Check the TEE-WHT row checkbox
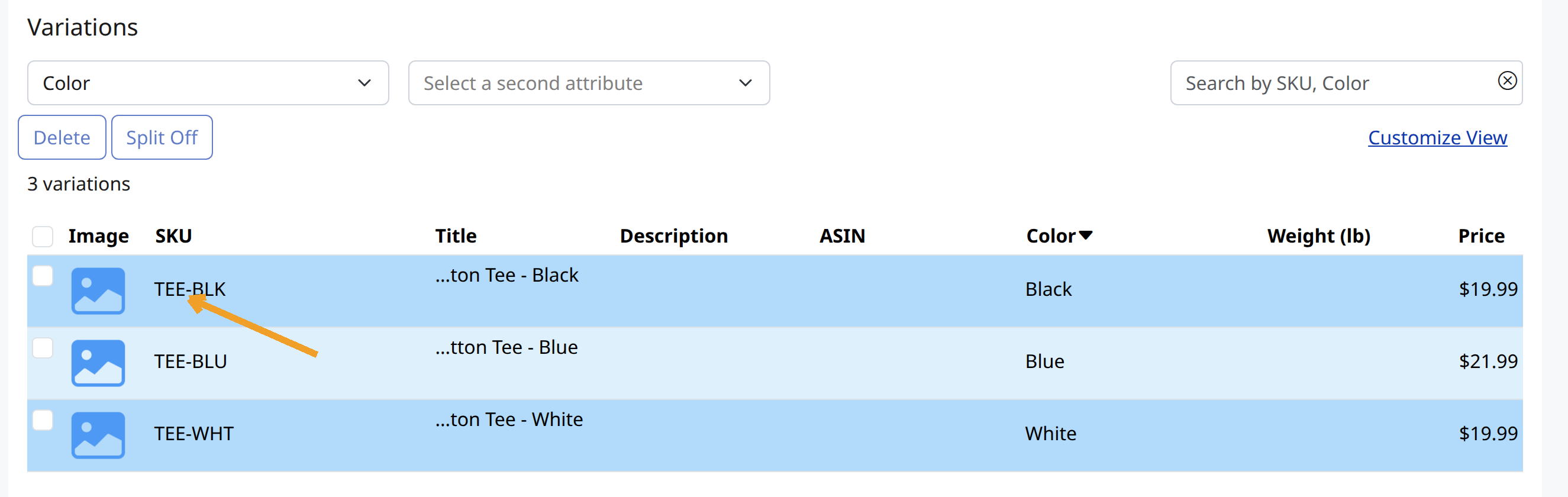Image resolution: width=1568 pixels, height=497 pixels. pyautogui.click(x=43, y=419)
